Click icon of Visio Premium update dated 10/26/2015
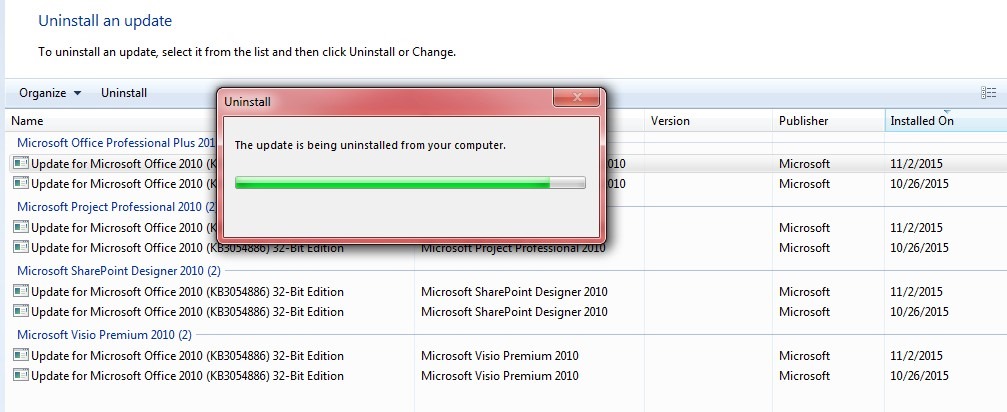Viewport: 1007px width, 412px height. pyautogui.click(x=20, y=376)
